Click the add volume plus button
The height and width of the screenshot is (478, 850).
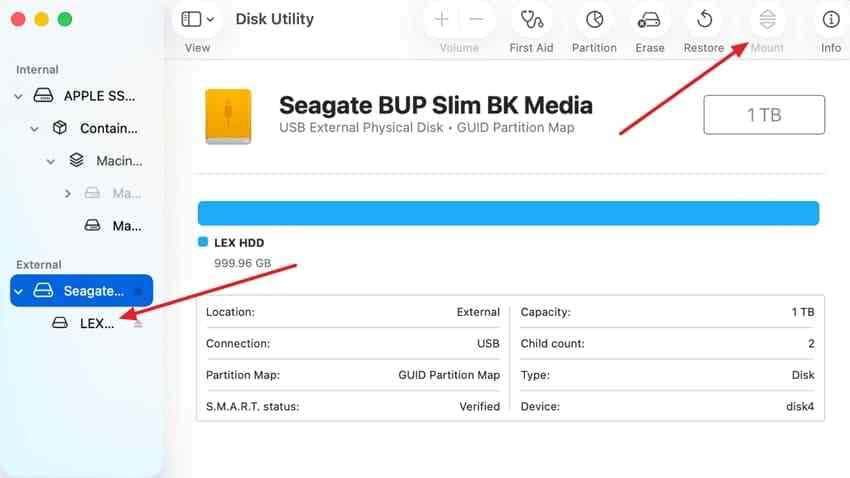(441, 20)
